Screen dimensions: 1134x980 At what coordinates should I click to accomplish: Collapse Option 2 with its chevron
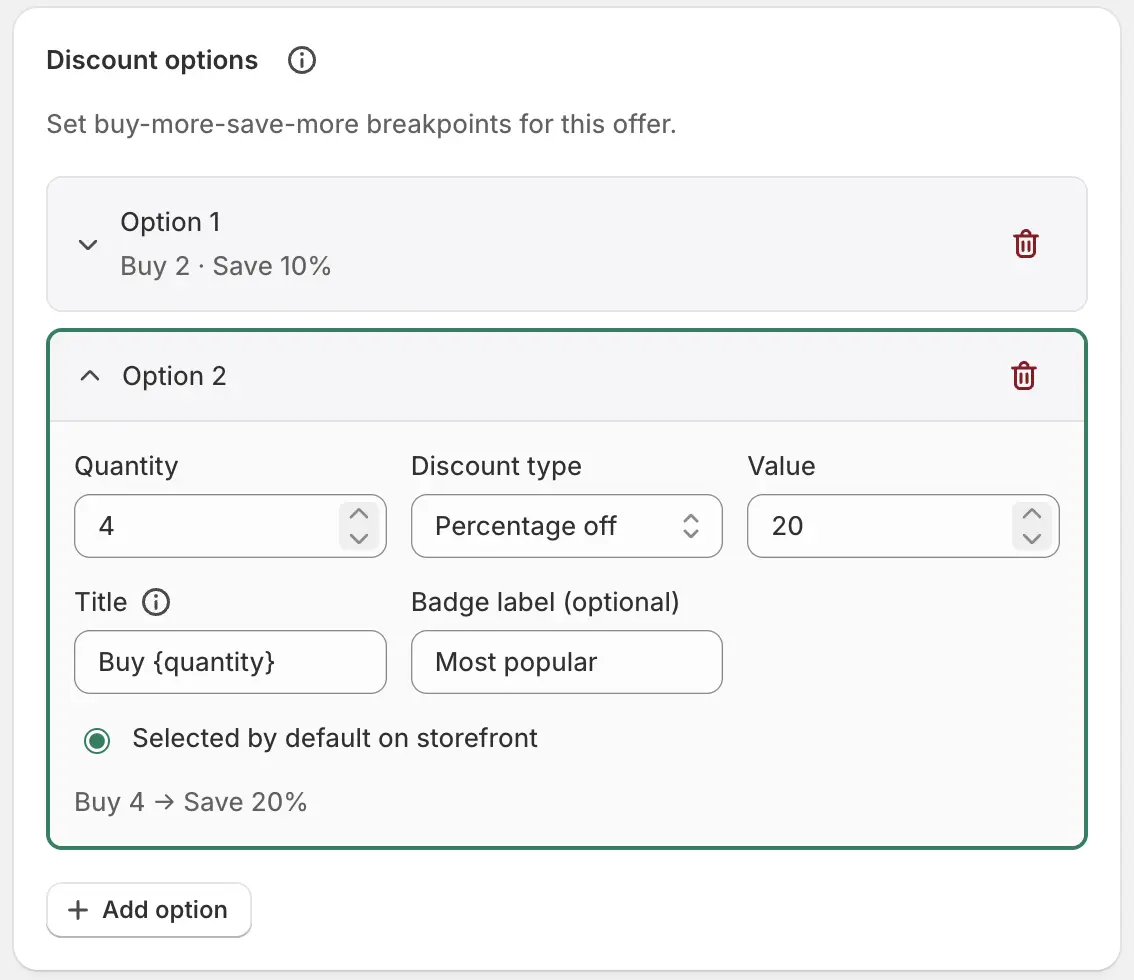pyautogui.click(x=90, y=375)
